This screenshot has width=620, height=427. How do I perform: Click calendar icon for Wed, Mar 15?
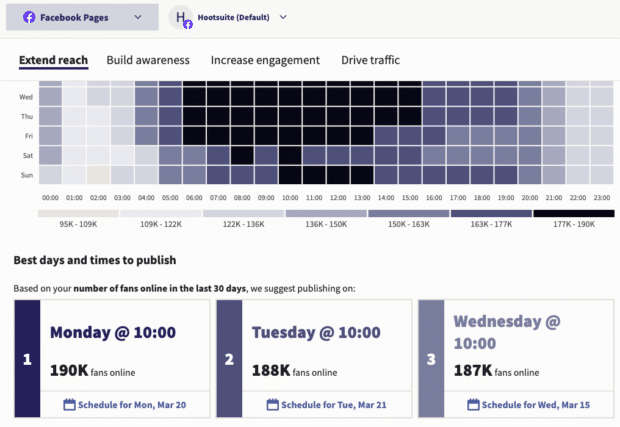475,405
